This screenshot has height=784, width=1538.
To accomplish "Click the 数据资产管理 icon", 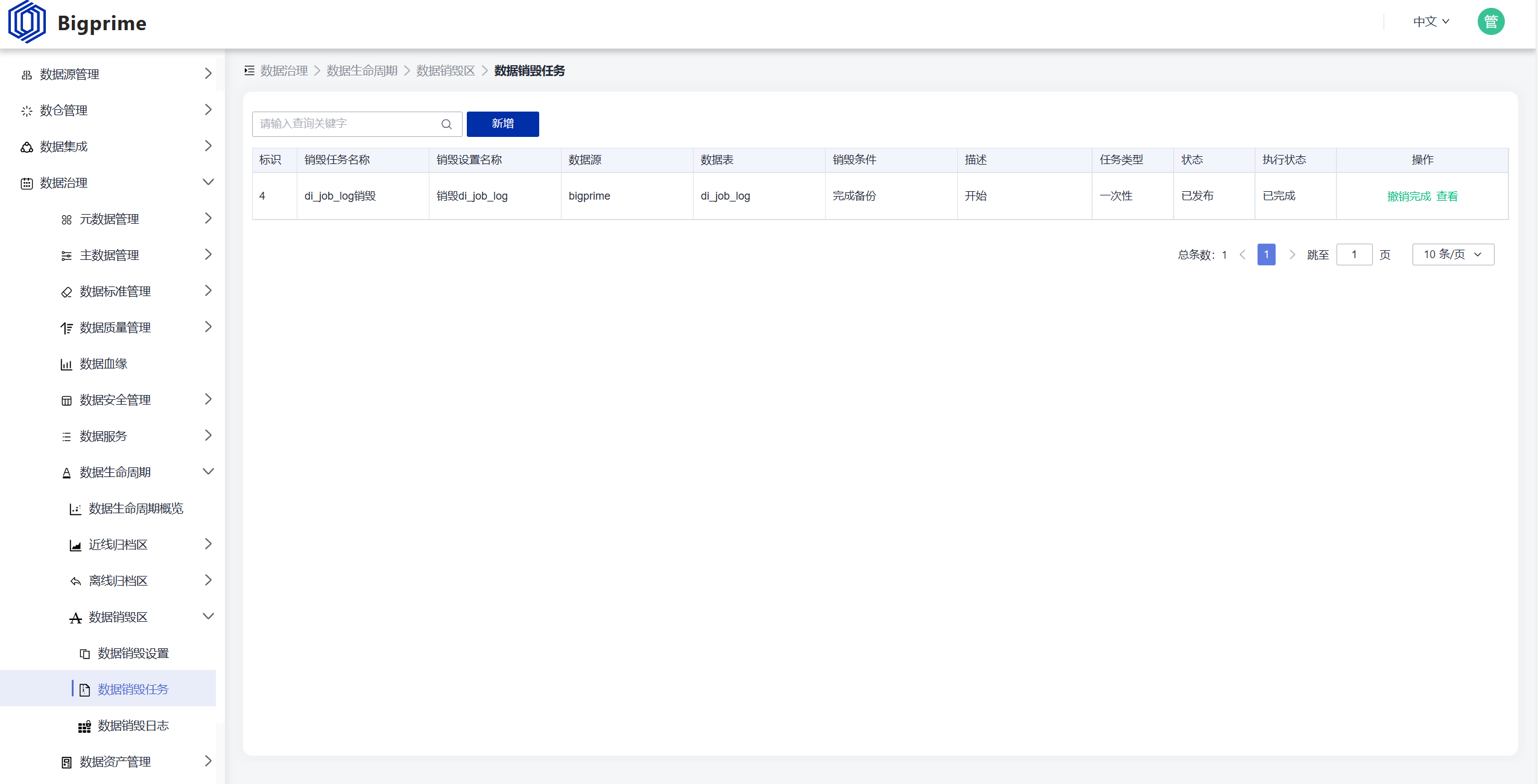I will pos(66,762).
